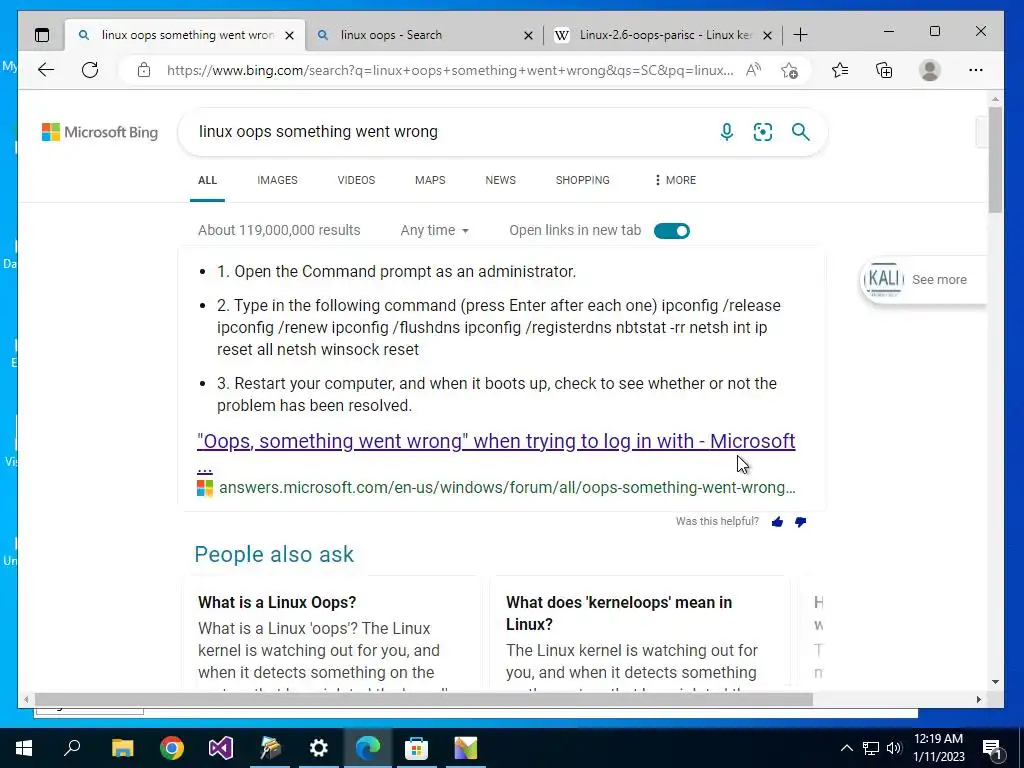Open volume speaker tray icon
Viewport: 1024px width, 768px height.
894,748
